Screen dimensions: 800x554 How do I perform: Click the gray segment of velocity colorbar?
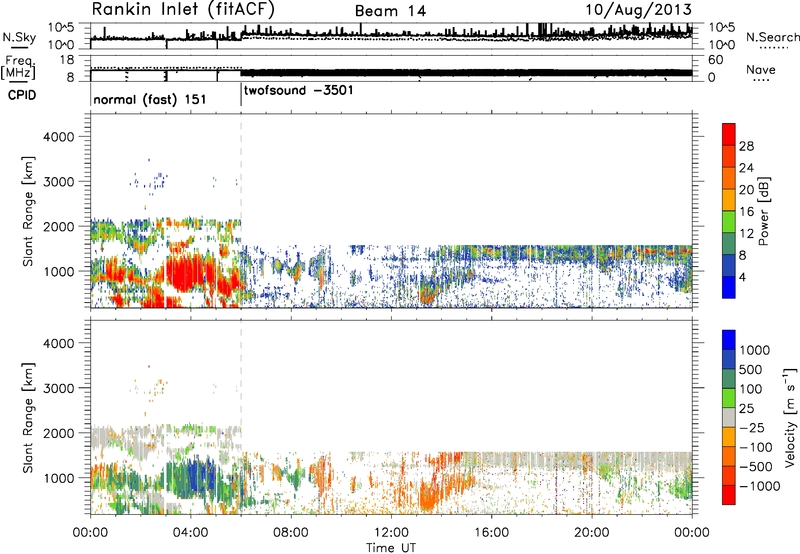click(729, 417)
